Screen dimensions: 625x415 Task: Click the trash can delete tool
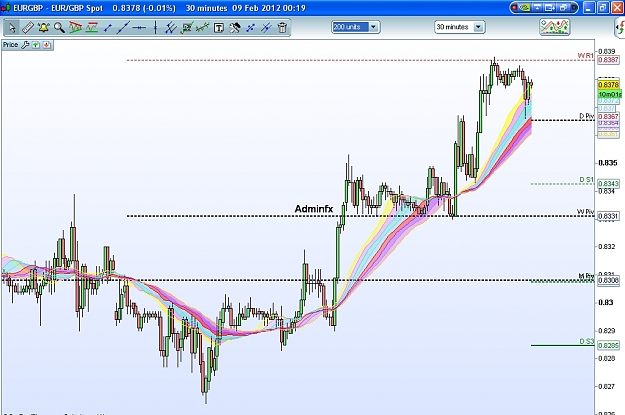pyautogui.click(x=282, y=28)
